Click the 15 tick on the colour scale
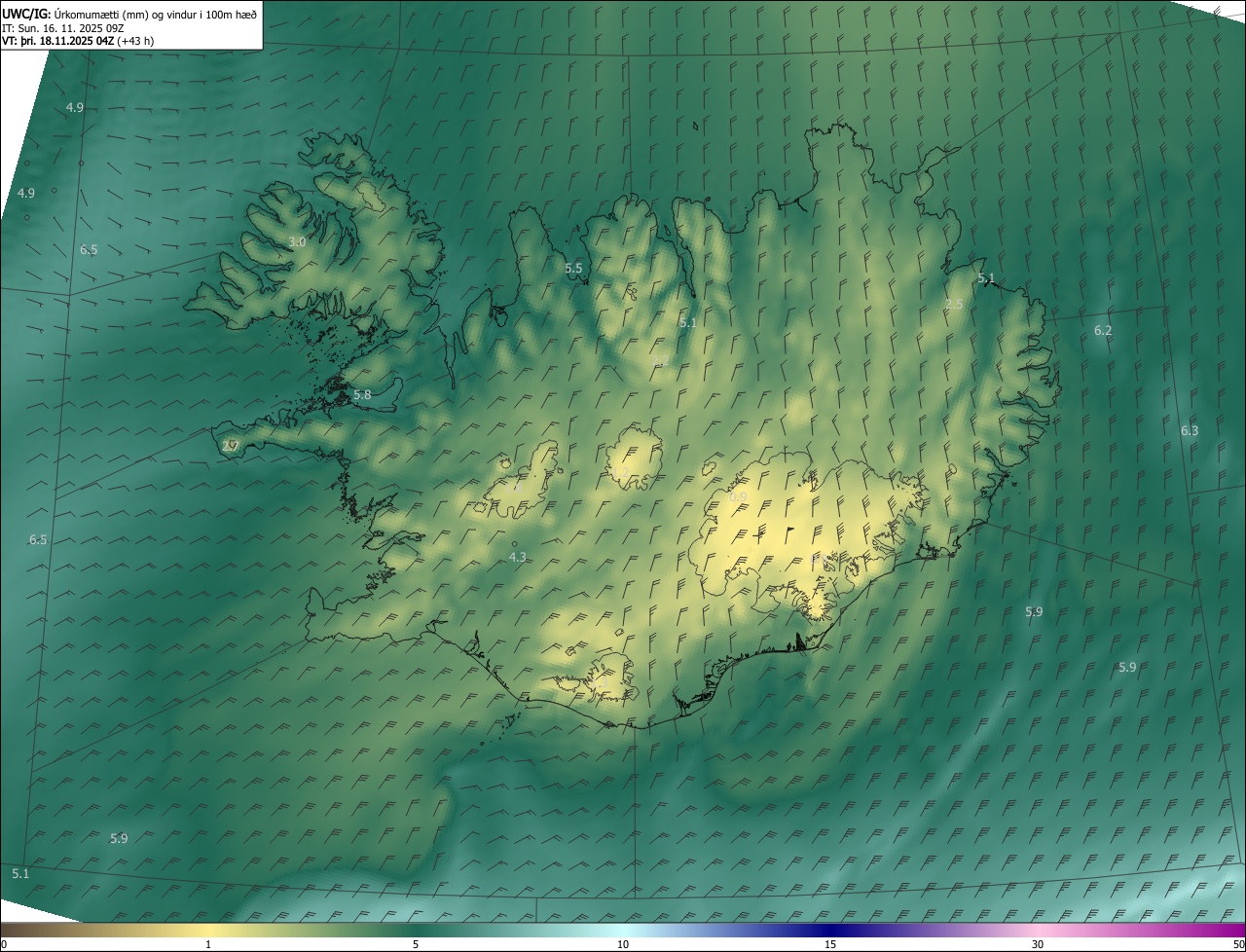The image size is (1246, 952). pyautogui.click(x=830, y=945)
